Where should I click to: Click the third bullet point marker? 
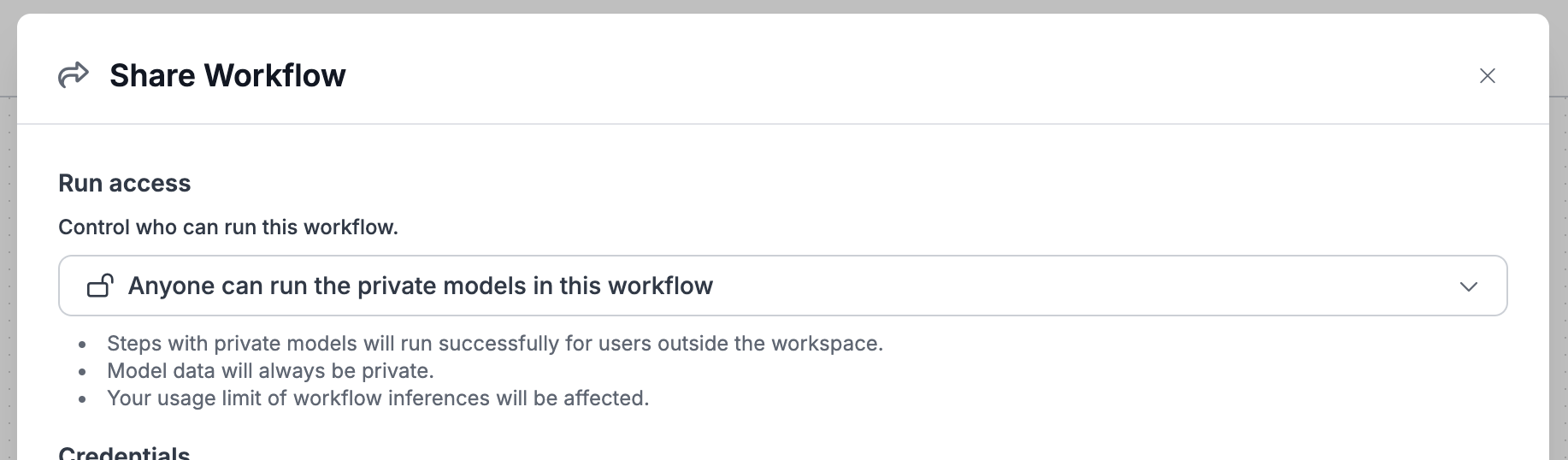pos(82,399)
